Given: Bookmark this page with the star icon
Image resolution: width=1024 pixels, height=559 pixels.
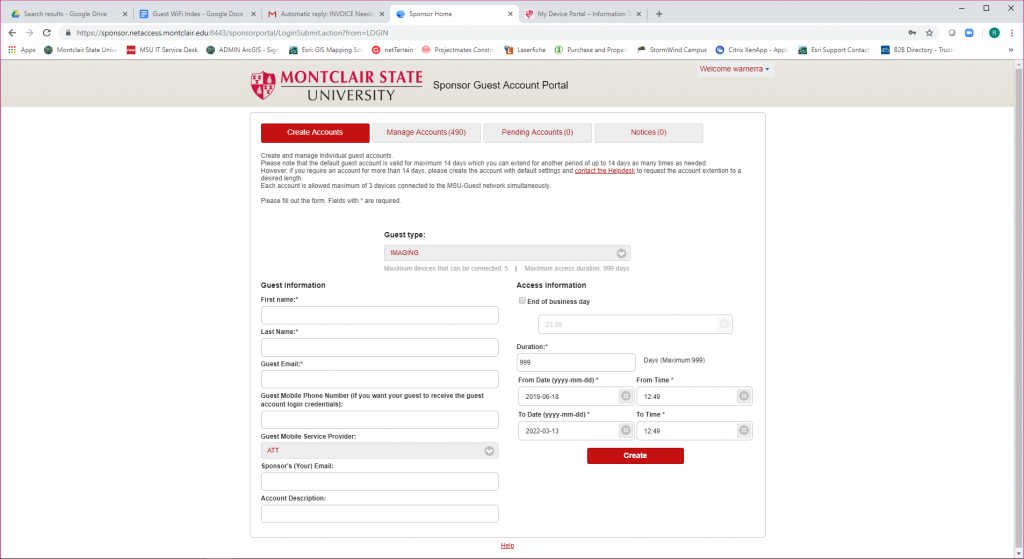Looking at the screenshot, I should 929,32.
